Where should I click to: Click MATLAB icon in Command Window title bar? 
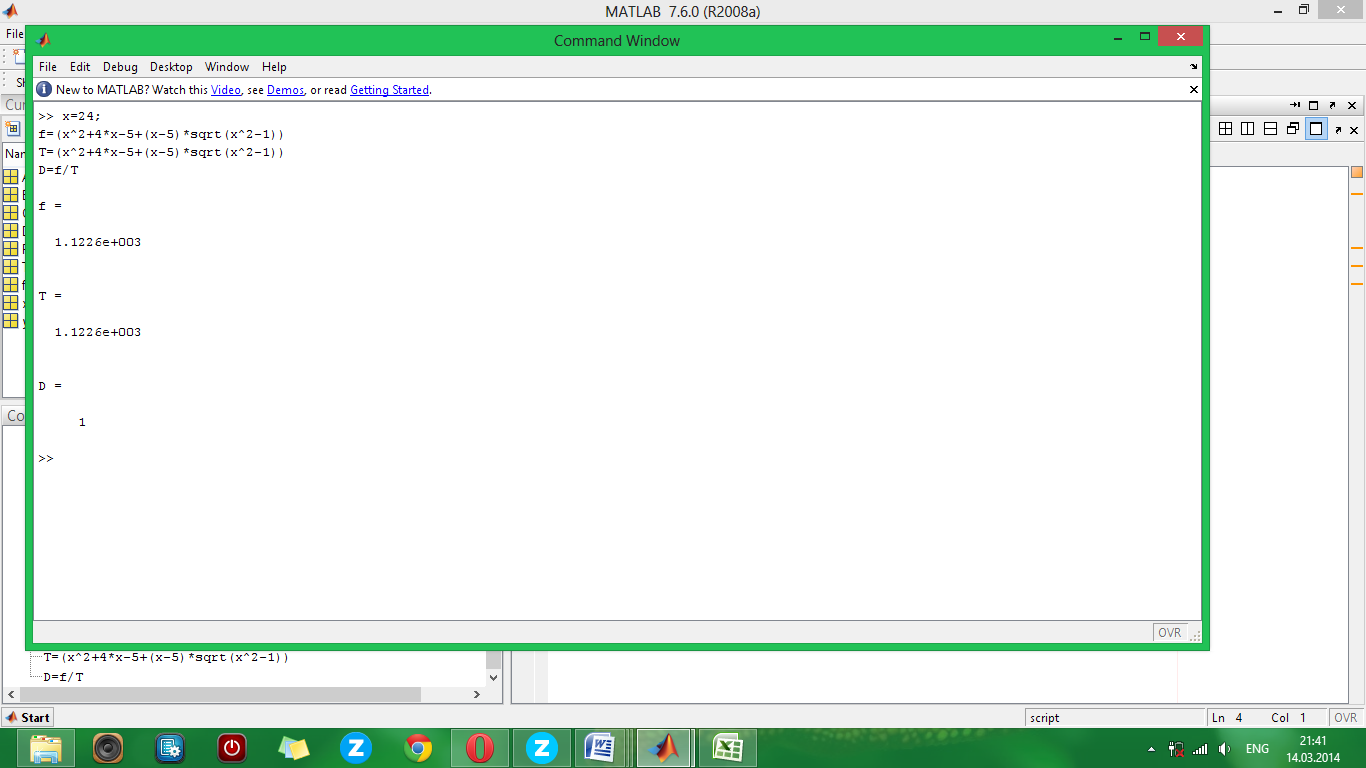(x=44, y=41)
